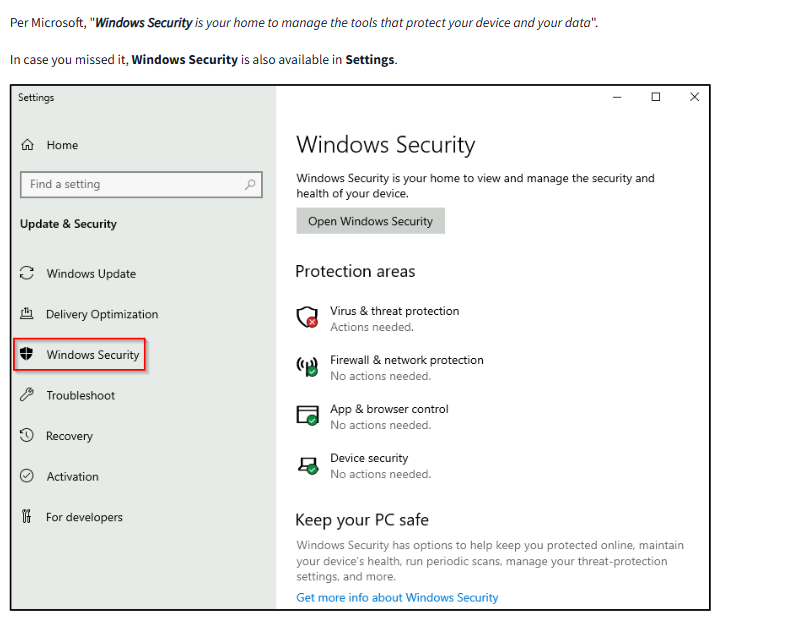Click the Home house icon
The height and width of the screenshot is (620, 788).
coord(27,145)
